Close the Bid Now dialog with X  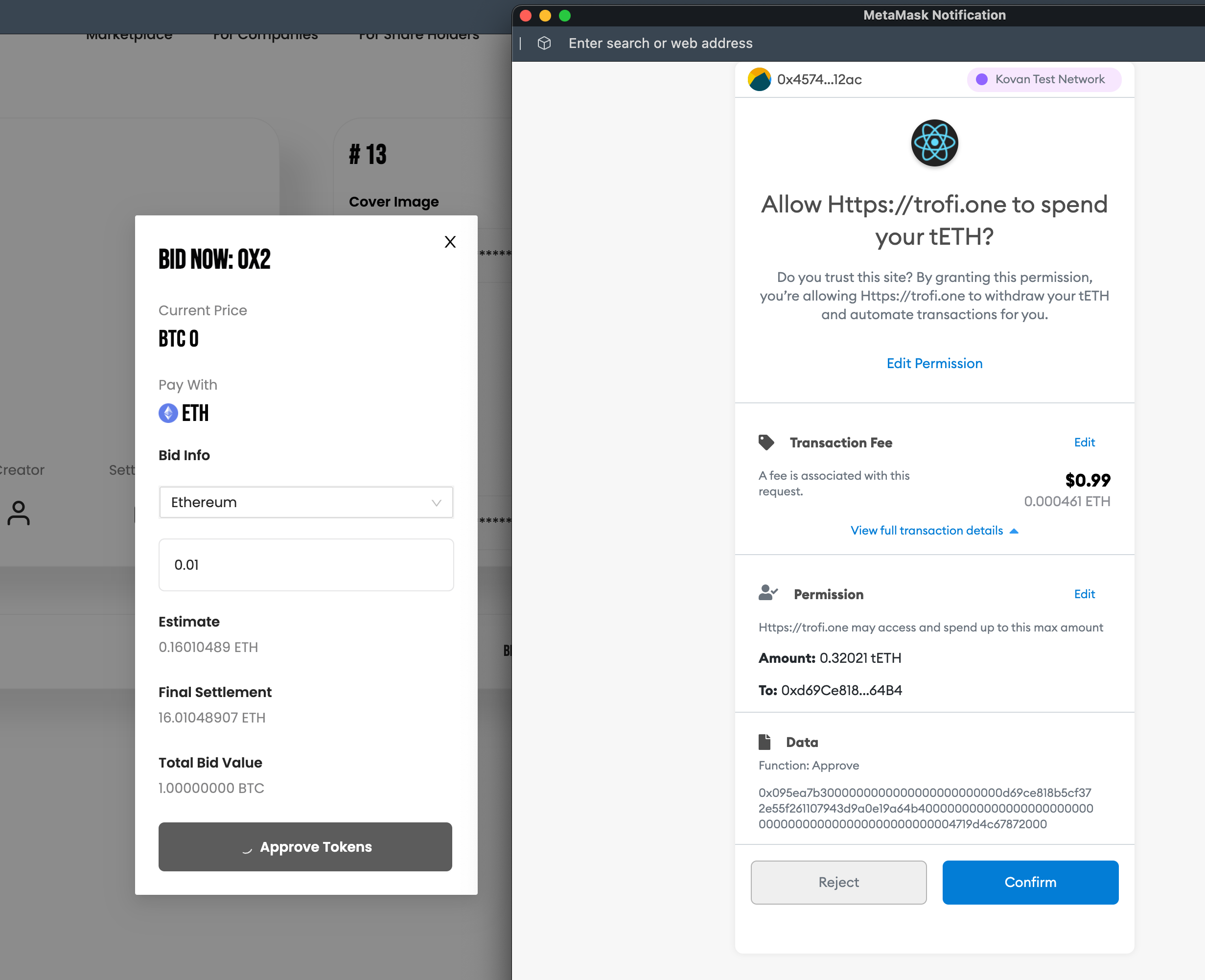point(450,242)
